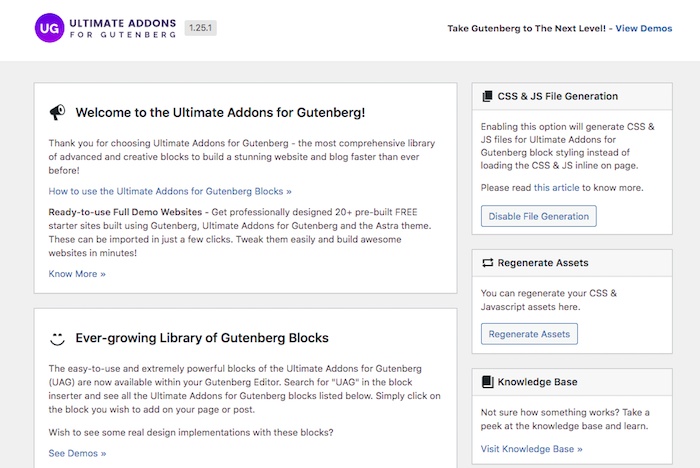This screenshot has height=468, width=700.
Task: Open the See Demos link
Action: (x=77, y=453)
